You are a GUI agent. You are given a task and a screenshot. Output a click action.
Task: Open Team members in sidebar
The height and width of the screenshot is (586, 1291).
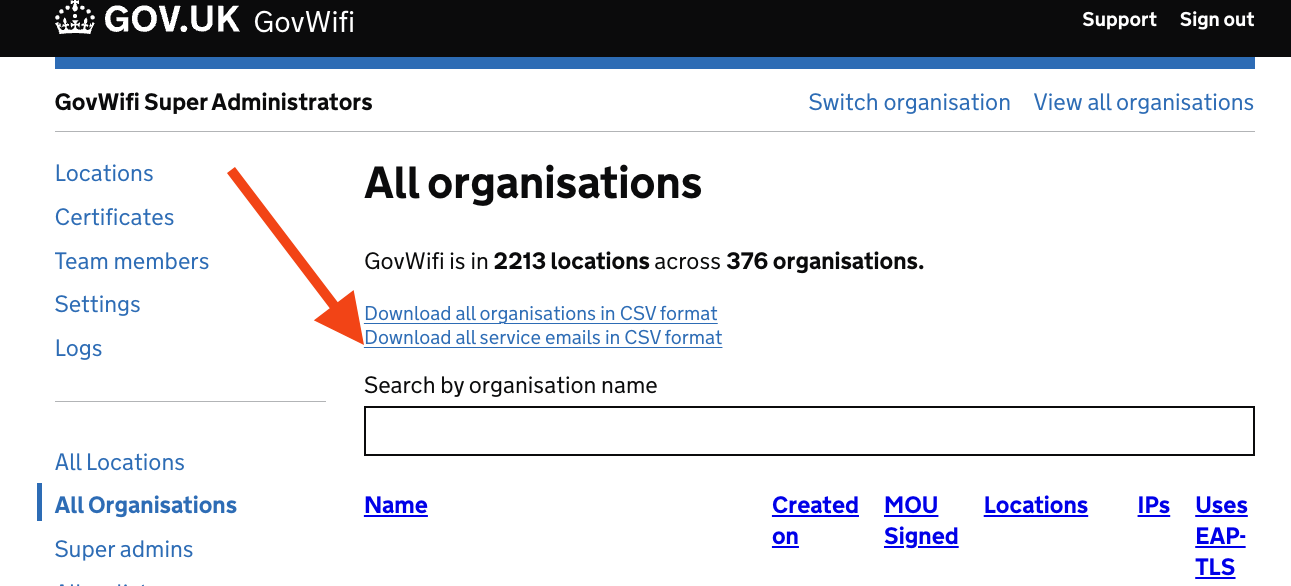pos(132,261)
